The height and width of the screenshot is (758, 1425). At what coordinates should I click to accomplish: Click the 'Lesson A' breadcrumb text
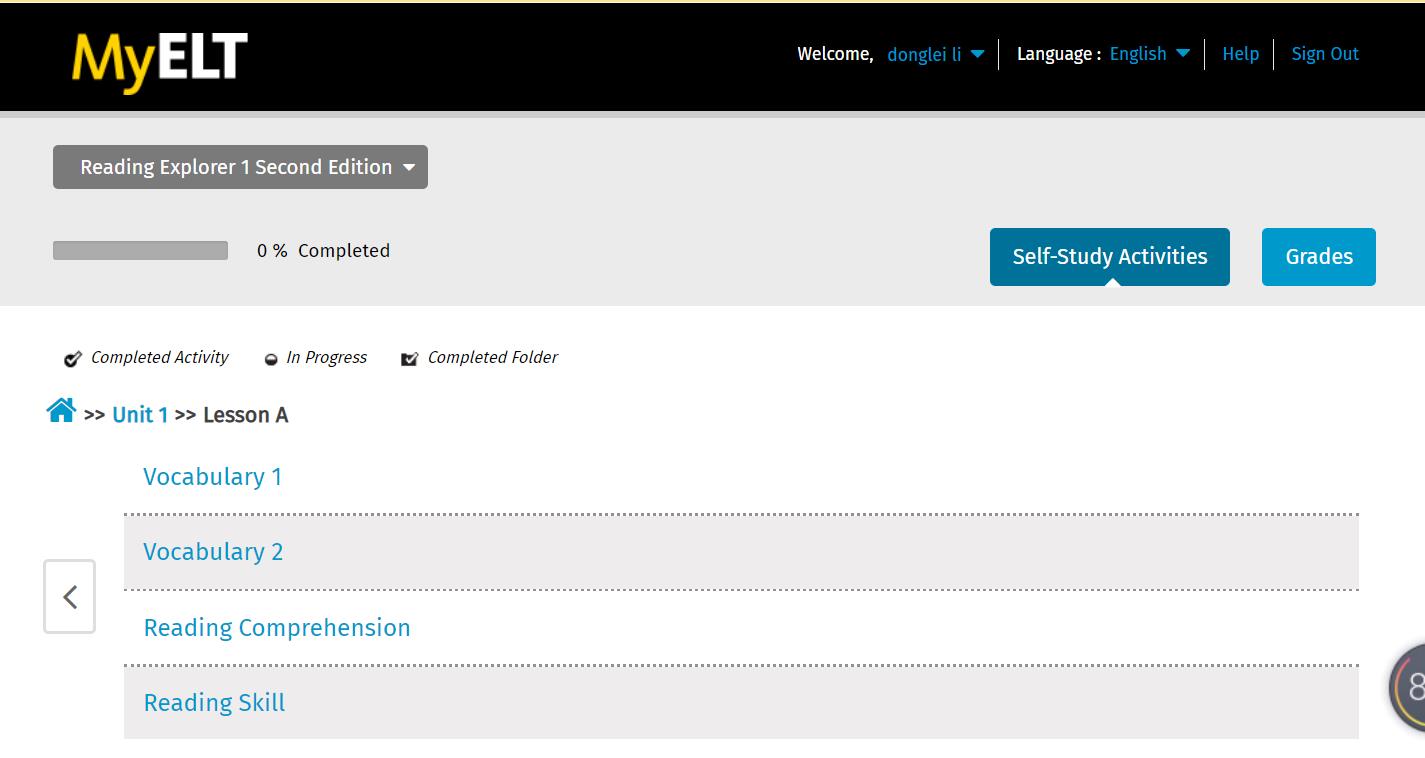(245, 415)
